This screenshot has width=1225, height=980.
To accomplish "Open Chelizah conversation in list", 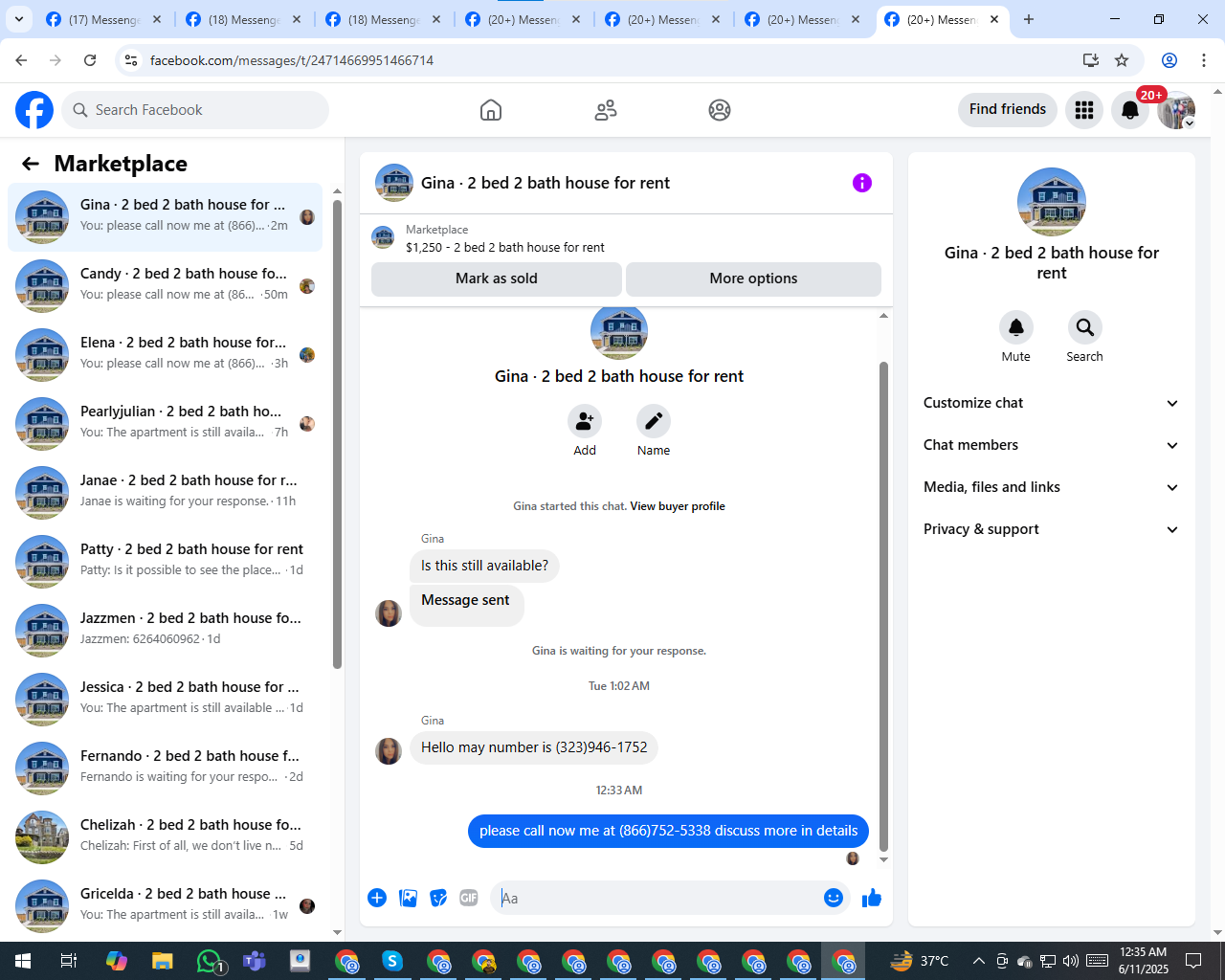I will pos(166,837).
